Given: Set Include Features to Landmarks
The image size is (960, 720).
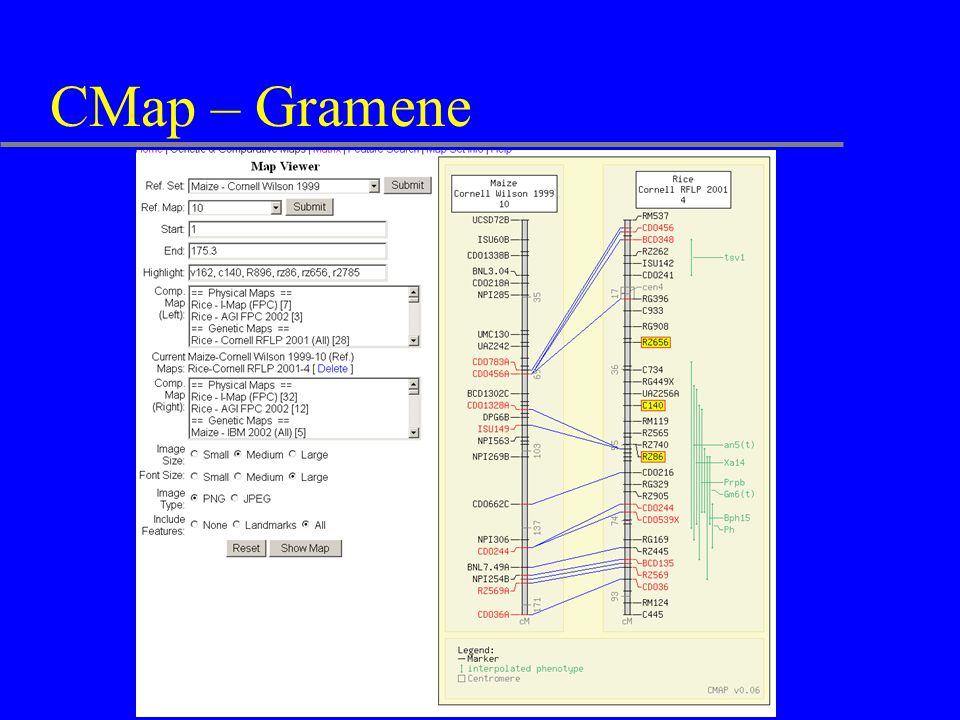Looking at the screenshot, I should 236,525.
